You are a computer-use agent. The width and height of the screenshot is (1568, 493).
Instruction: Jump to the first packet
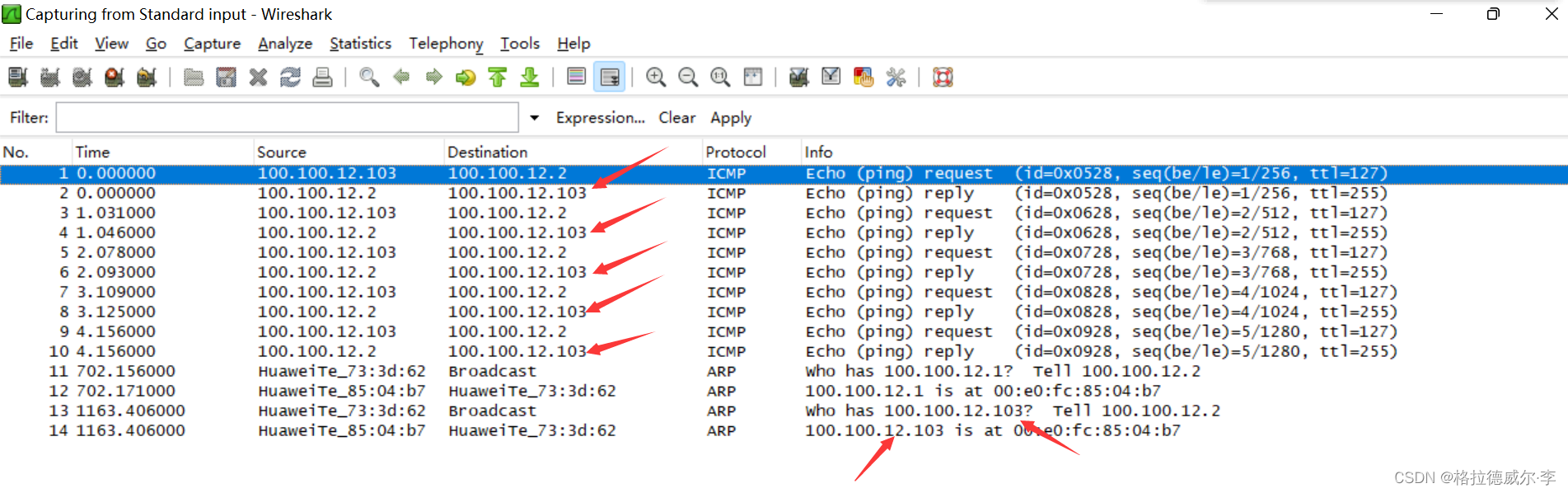pyautogui.click(x=498, y=77)
